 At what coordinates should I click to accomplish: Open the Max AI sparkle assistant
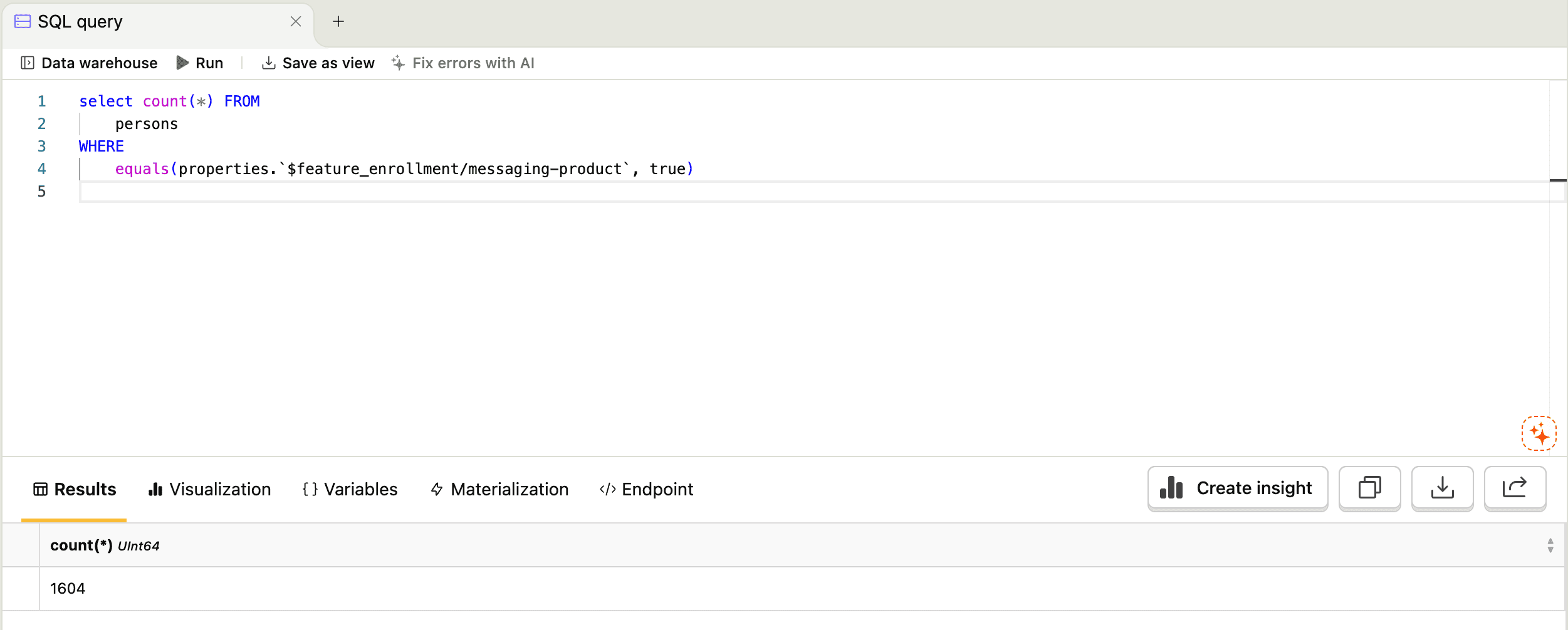(x=1539, y=432)
